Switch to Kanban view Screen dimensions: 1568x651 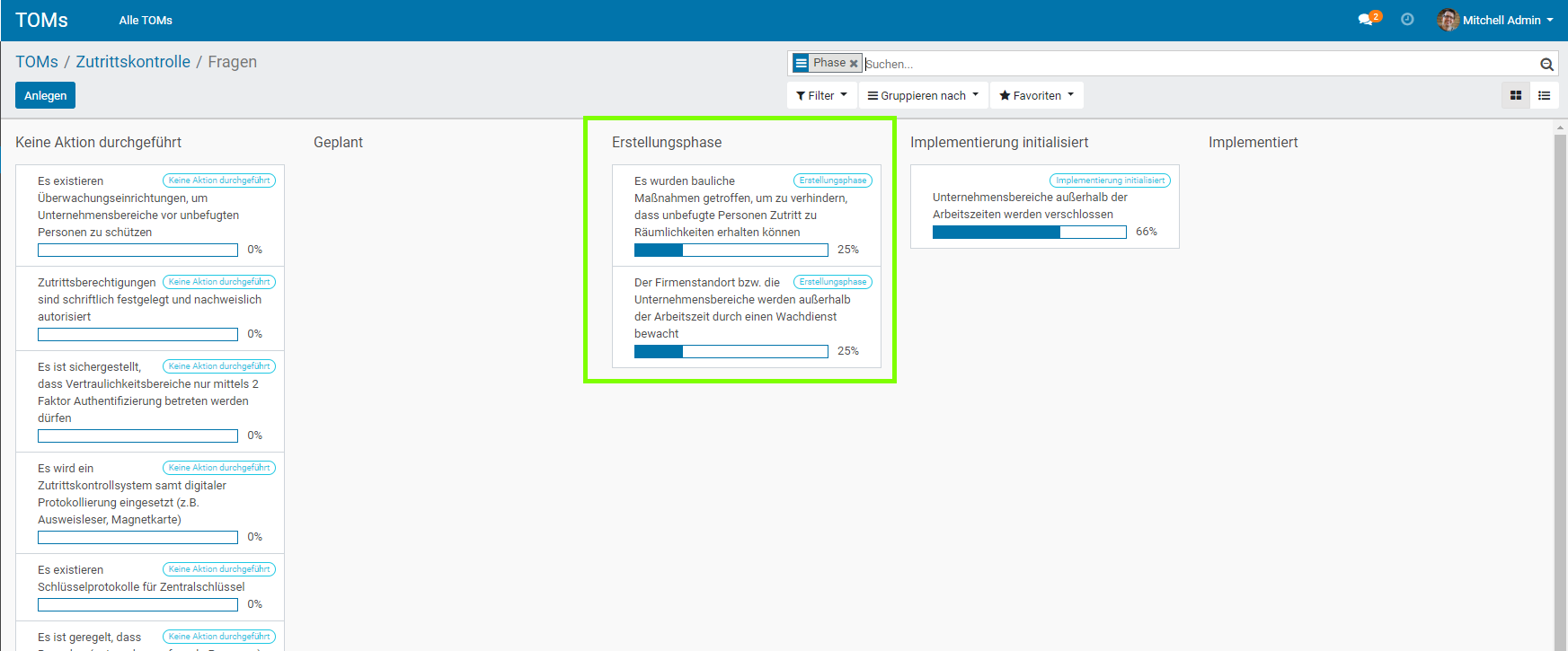click(1516, 95)
